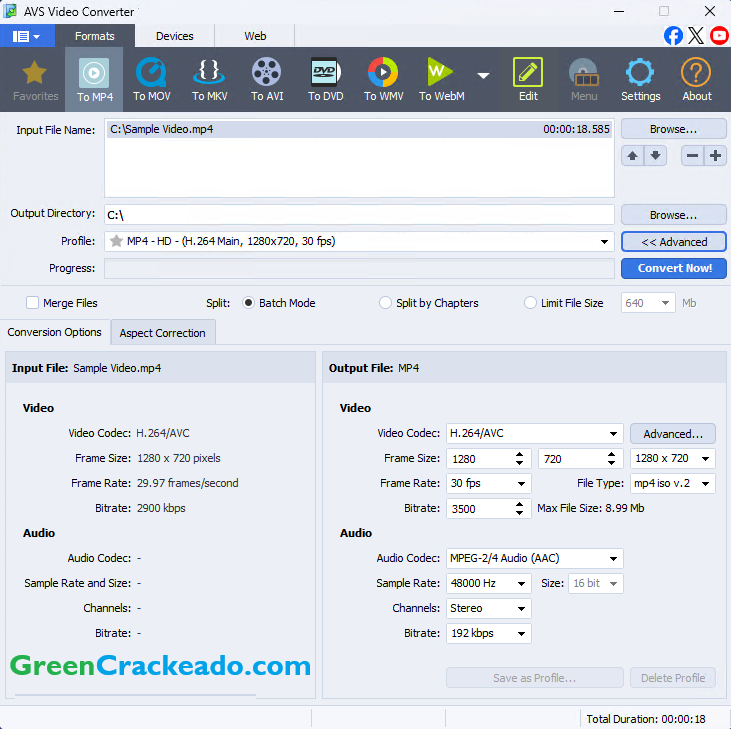Viewport: 731px width, 729px height.
Task: Open the Settings gear icon
Action: tap(640, 80)
